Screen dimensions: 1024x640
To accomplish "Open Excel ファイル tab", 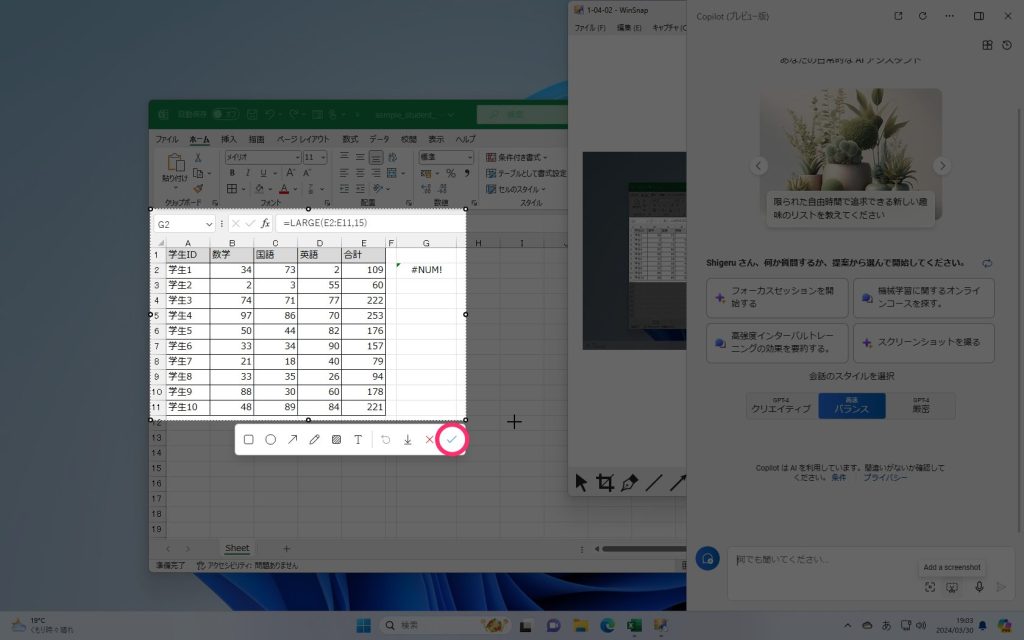I will click(167, 139).
